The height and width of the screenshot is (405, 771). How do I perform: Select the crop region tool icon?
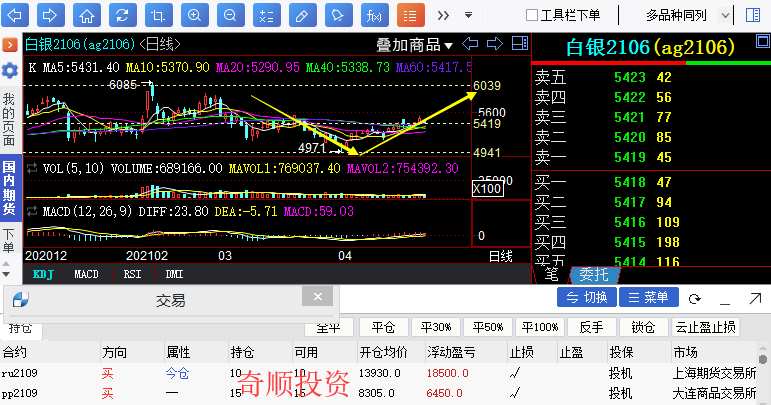[x=158, y=15]
